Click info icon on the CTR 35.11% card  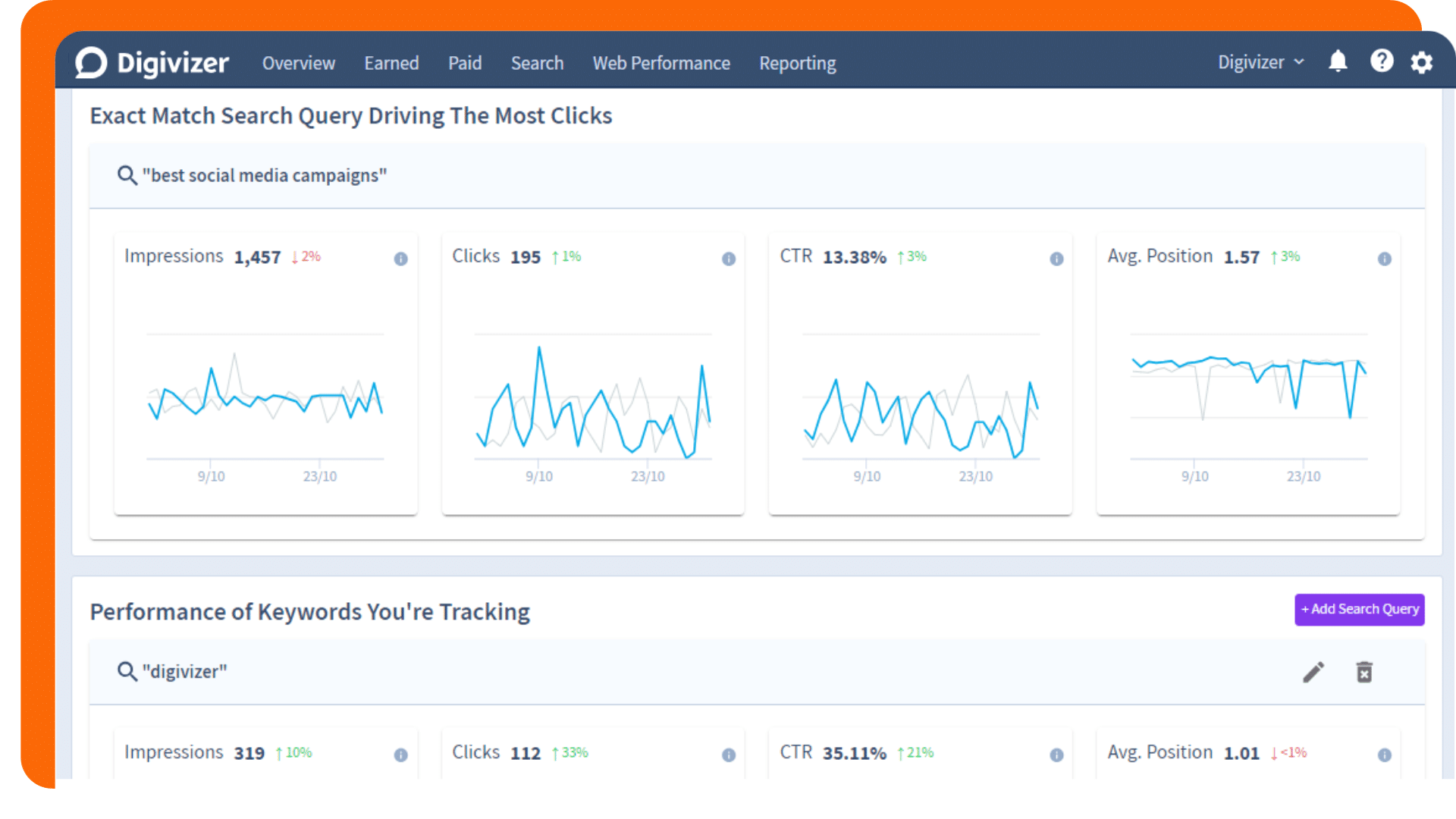point(1056,755)
